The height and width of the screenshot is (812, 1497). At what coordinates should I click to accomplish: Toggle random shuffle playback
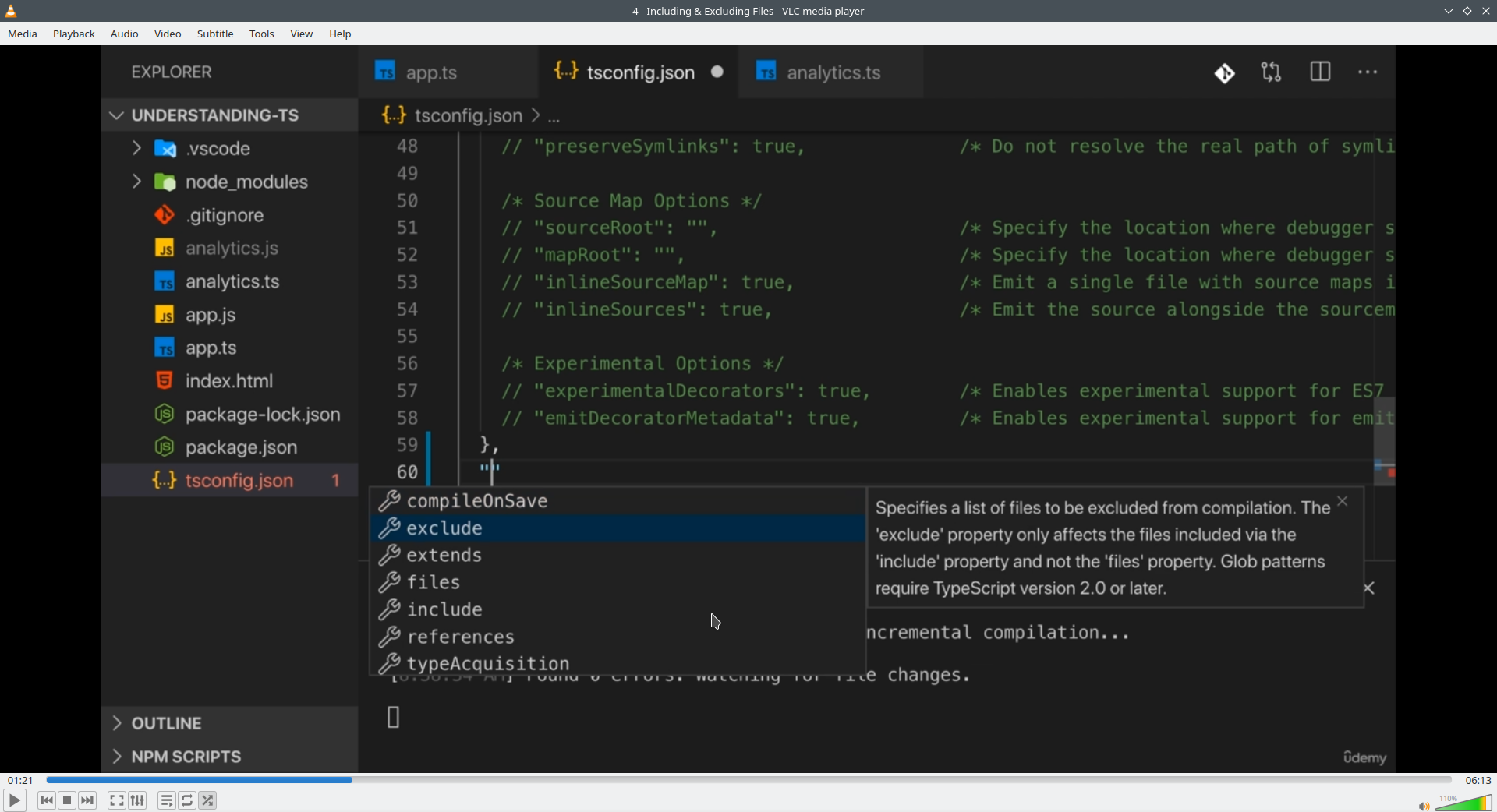pos(208,800)
